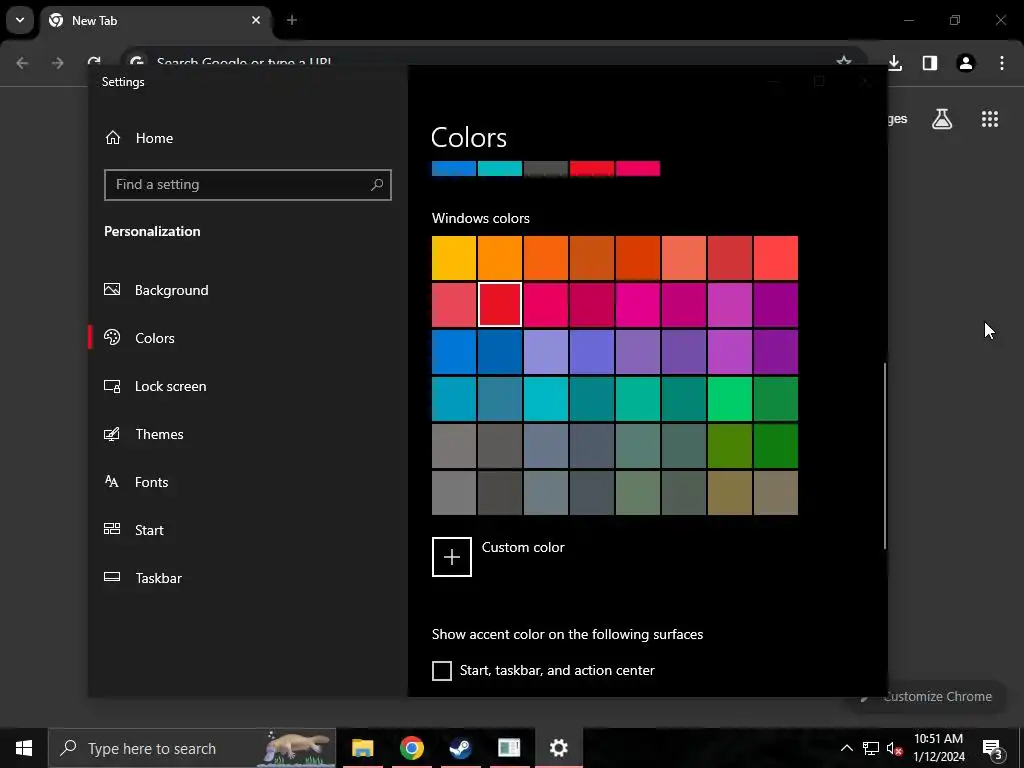1024x768 pixels.
Task: Open the Windows Start menu
Action: pos(24,748)
